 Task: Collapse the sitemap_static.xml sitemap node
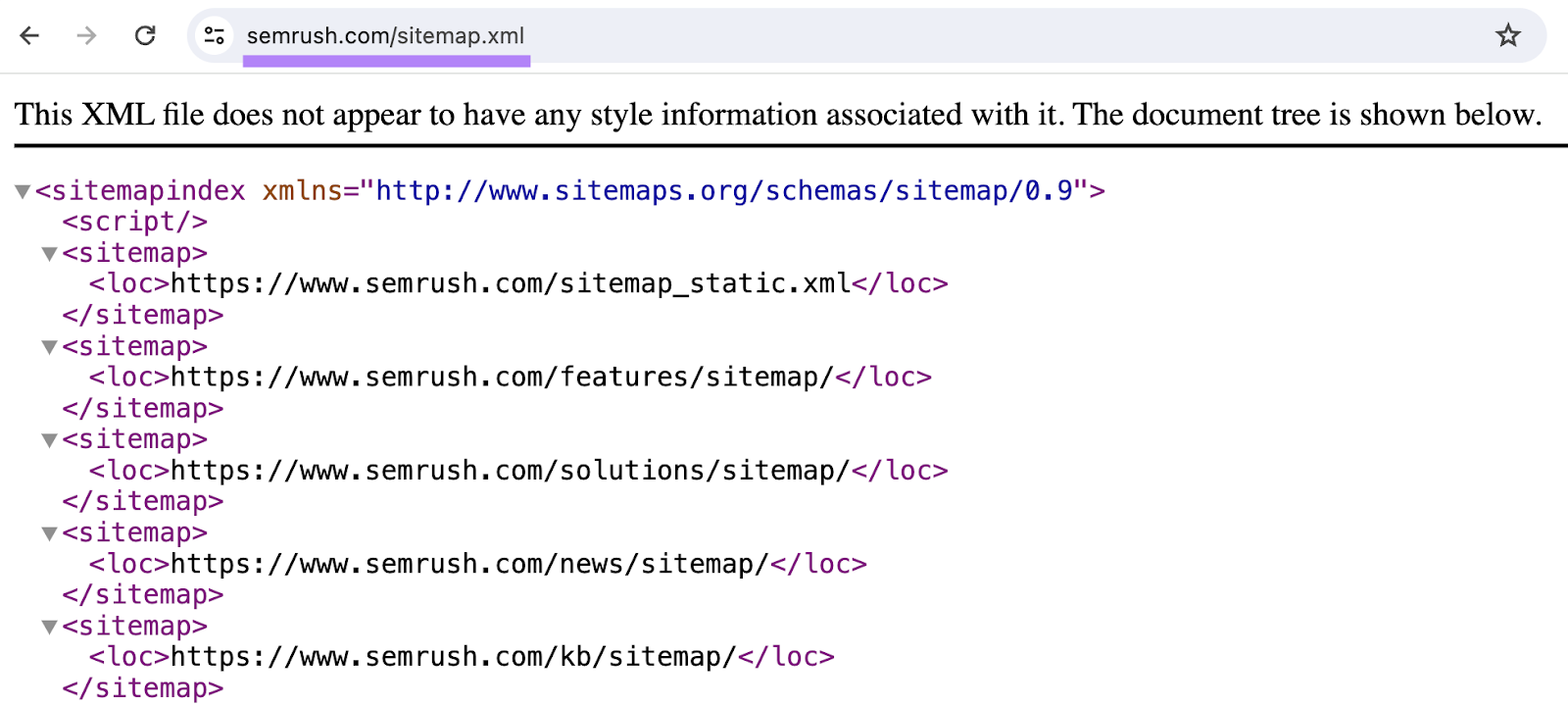(48, 253)
